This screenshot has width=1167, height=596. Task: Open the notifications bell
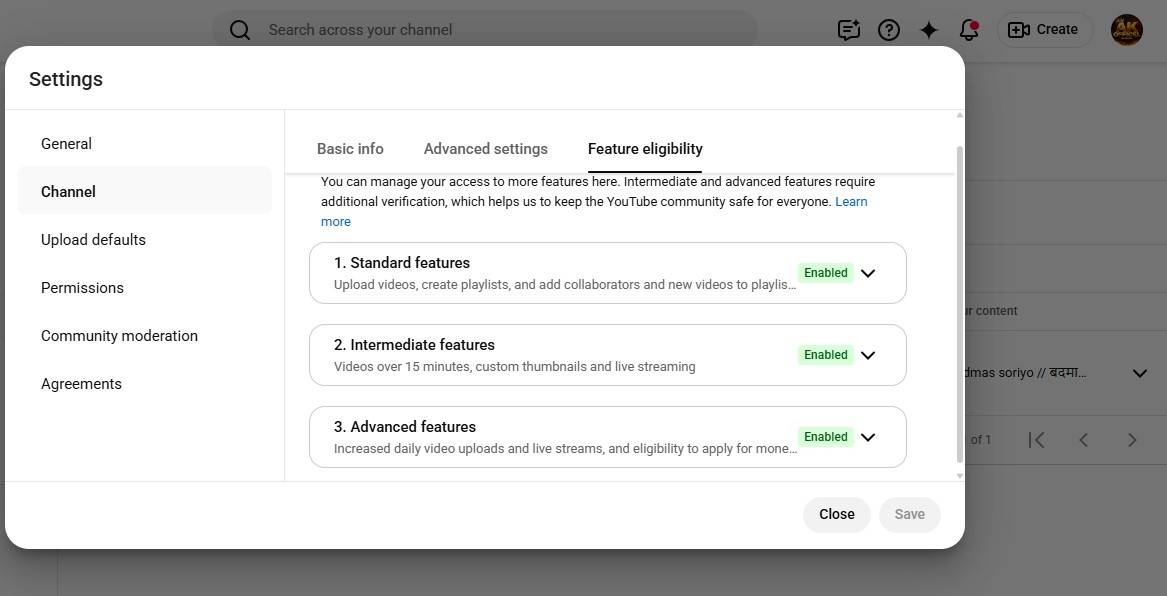(x=969, y=30)
